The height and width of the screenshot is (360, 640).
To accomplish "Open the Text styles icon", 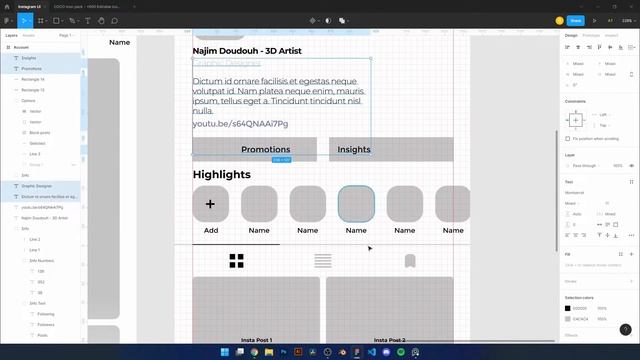I will (631, 182).
